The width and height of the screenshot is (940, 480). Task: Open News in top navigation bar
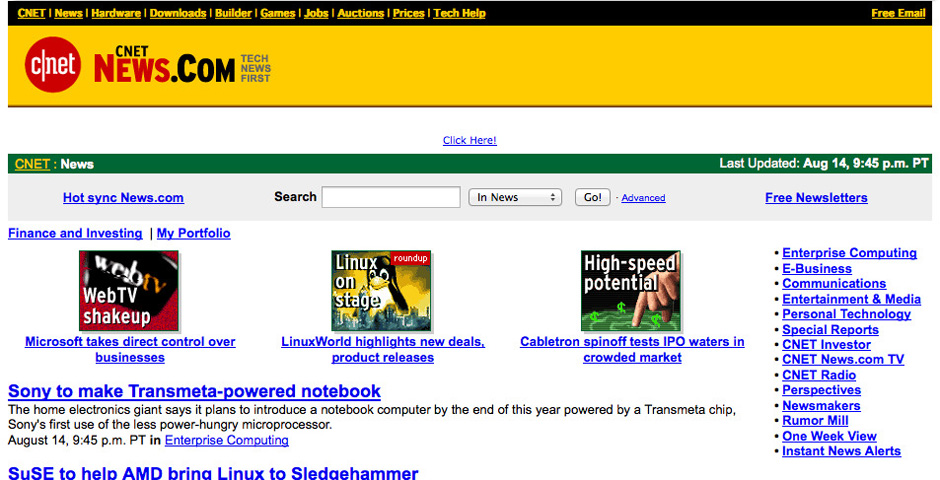click(68, 13)
